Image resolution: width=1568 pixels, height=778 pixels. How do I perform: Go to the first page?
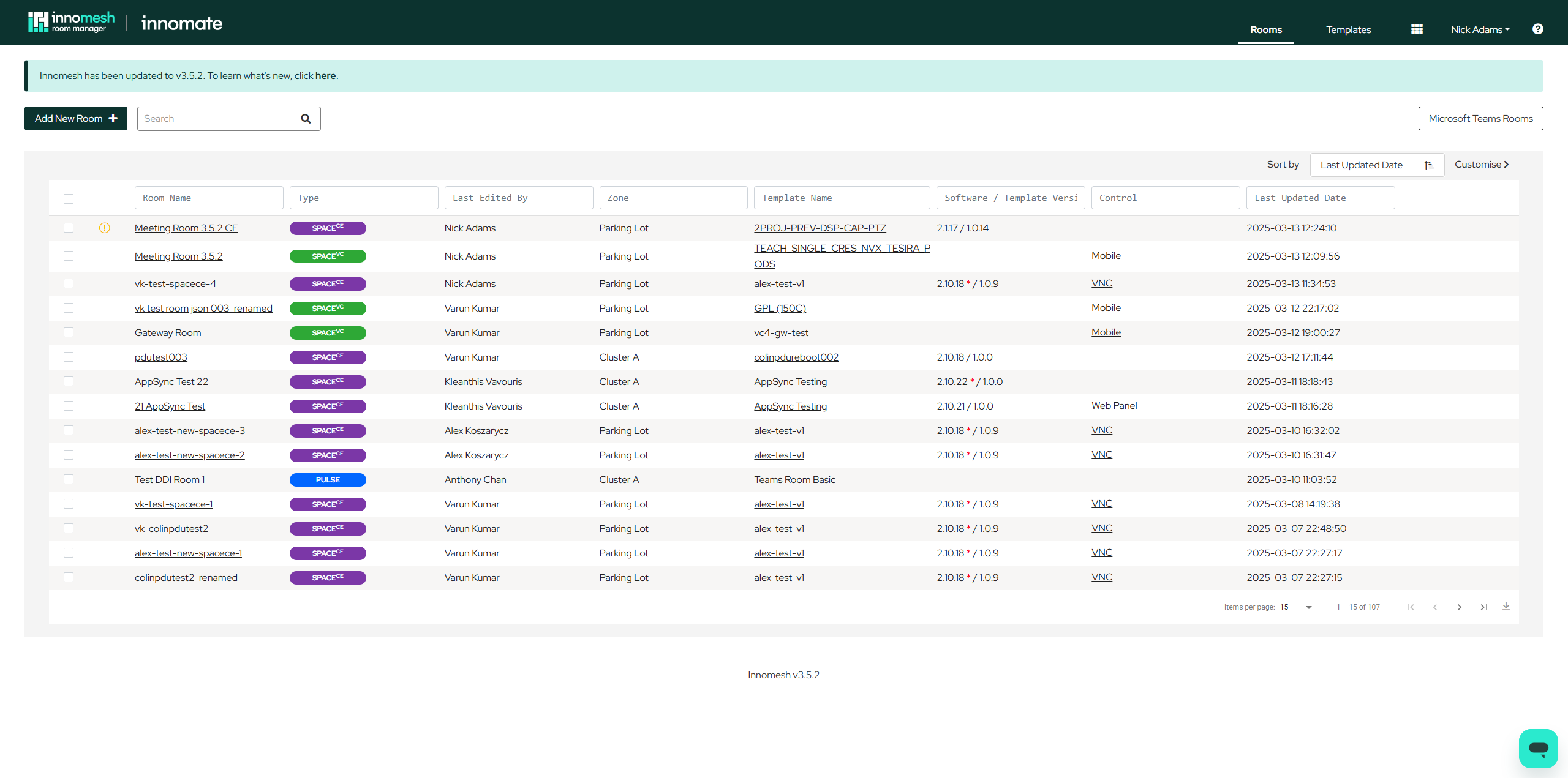(1411, 607)
